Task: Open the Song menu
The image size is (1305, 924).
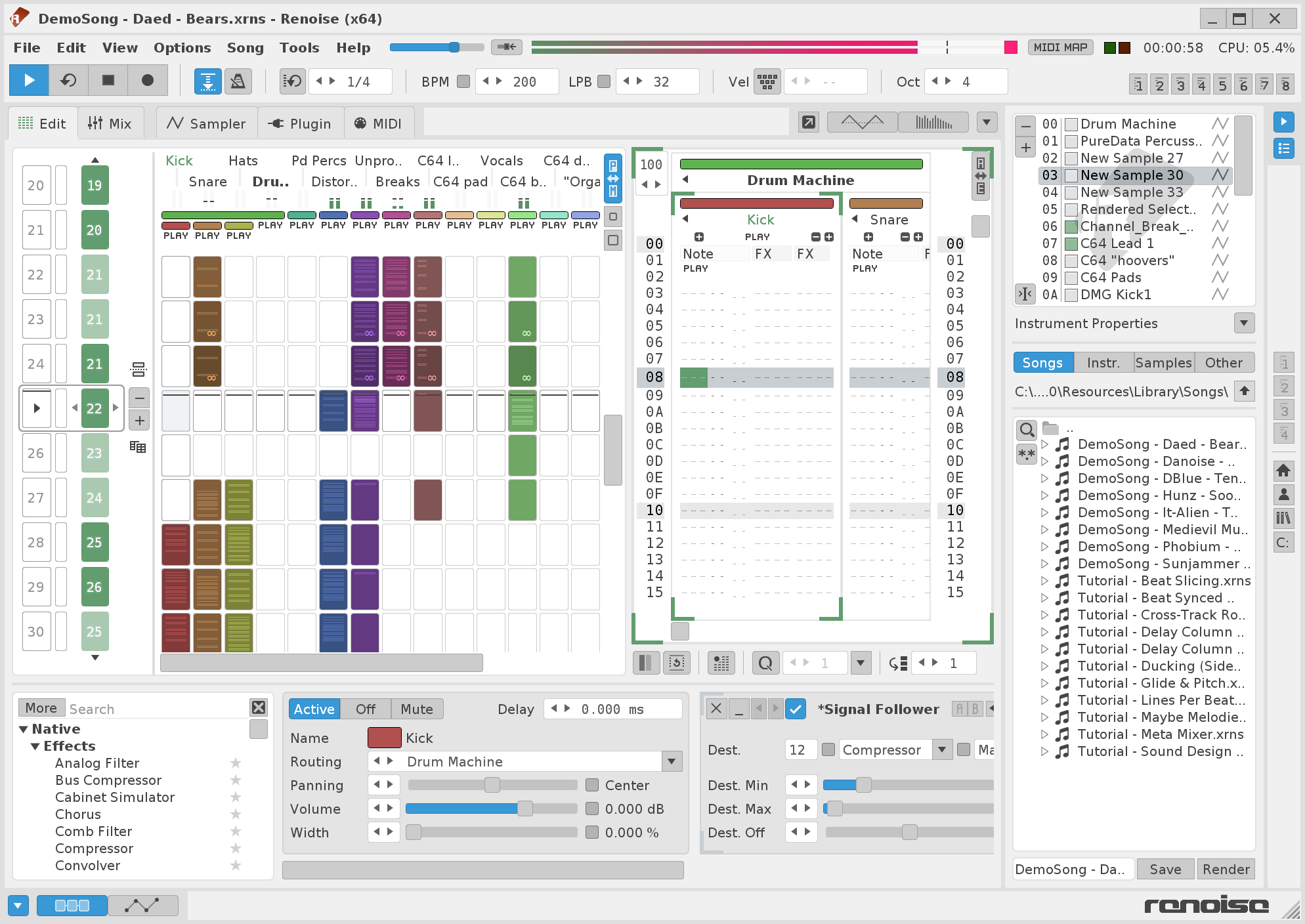Action: [245, 47]
